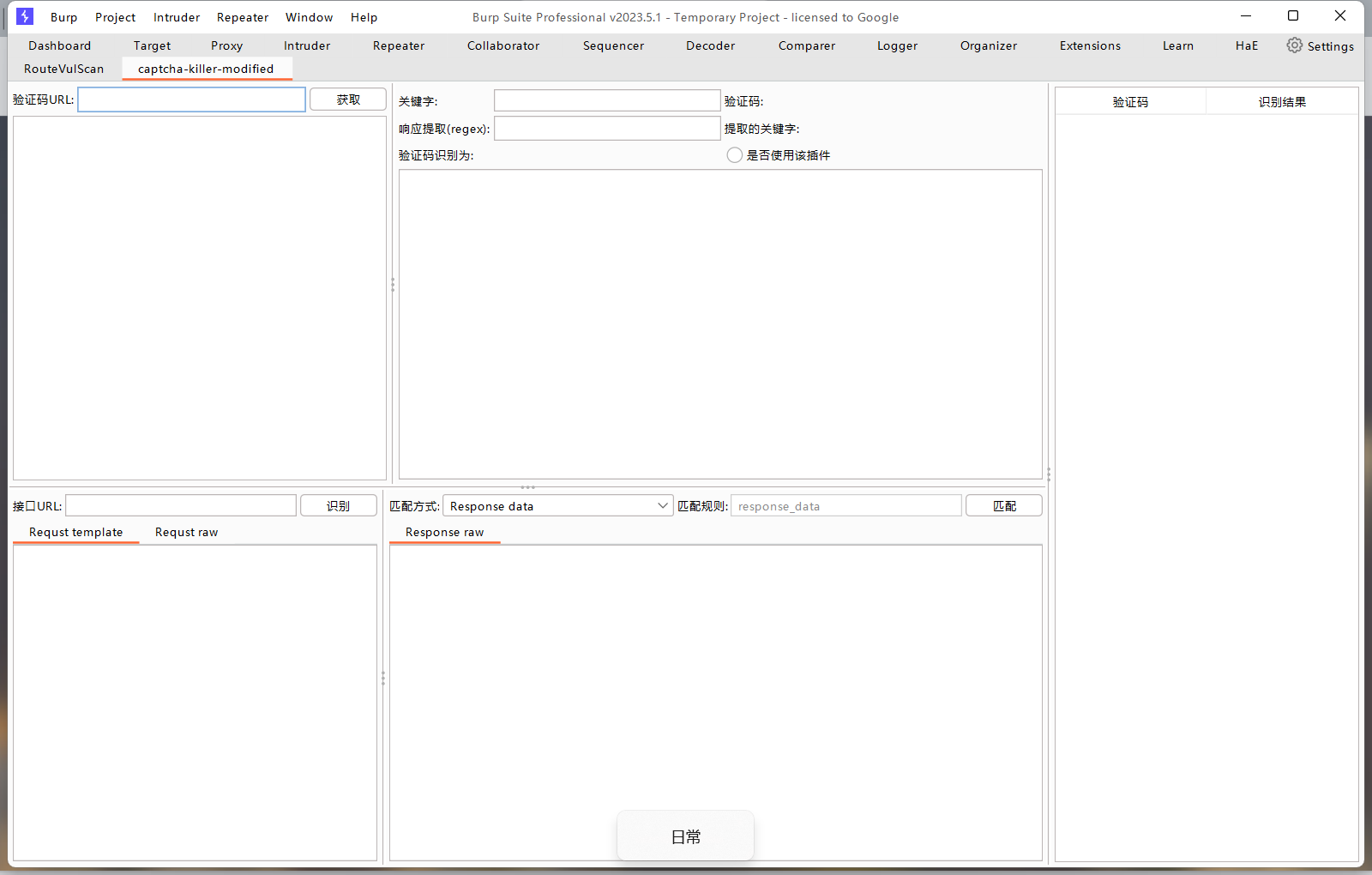Click the Response raw text area
Screen dimensions: 1372x875
pyautogui.click(x=716, y=703)
